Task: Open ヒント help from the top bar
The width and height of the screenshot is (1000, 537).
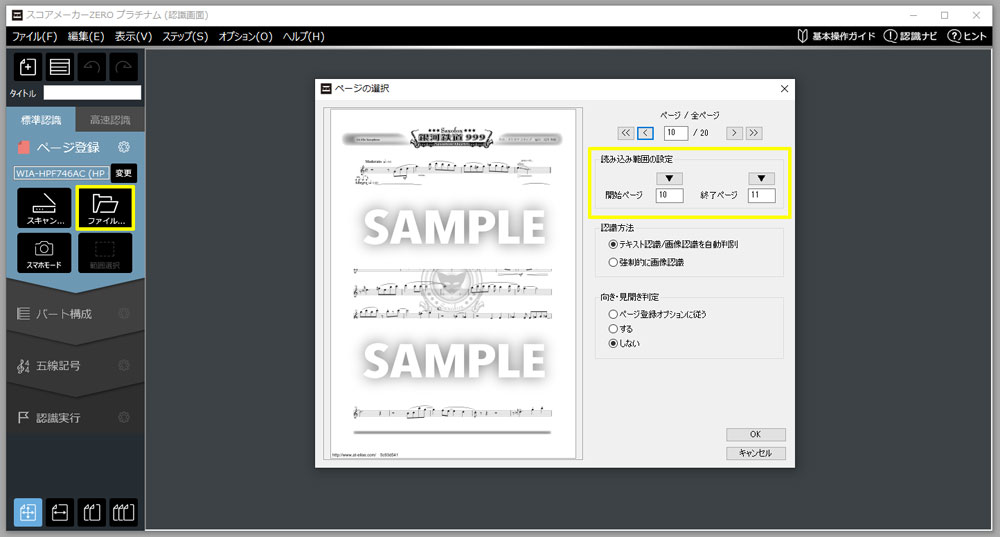Action: point(967,36)
